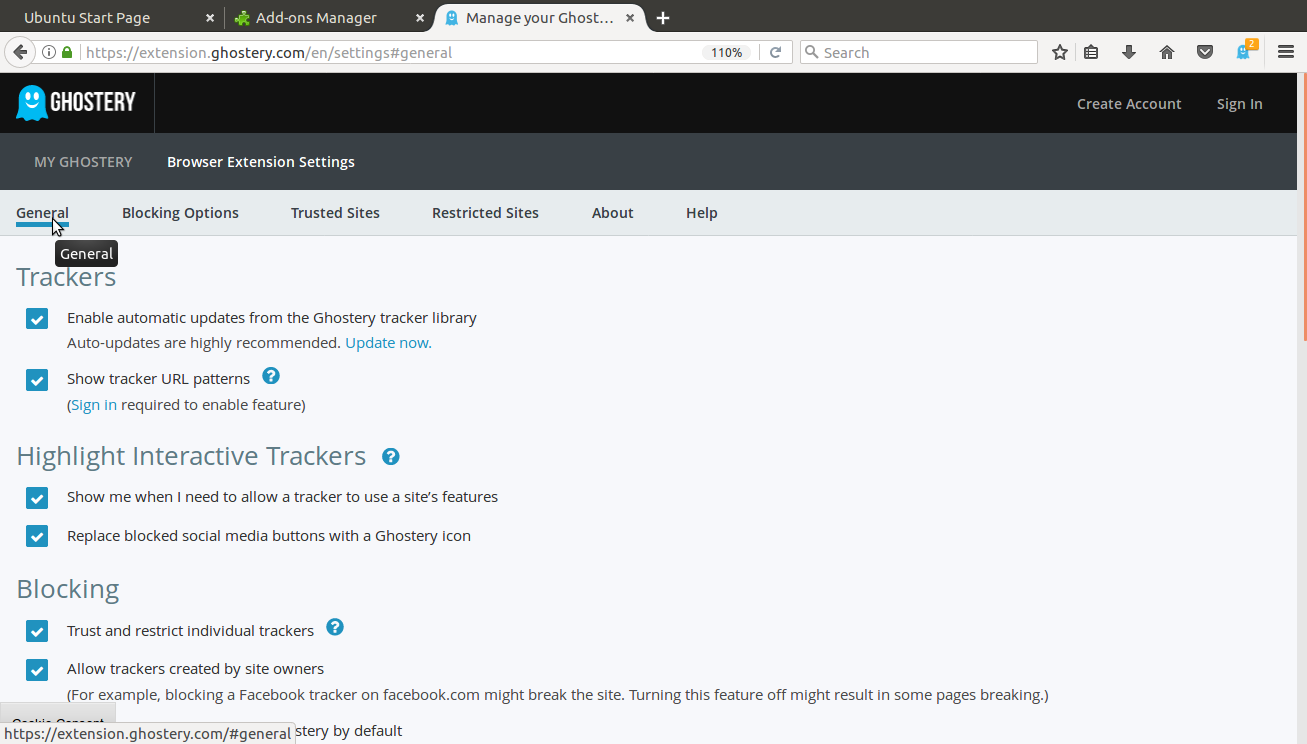Open the About tab
Viewport: 1307px width, 744px height.
[x=612, y=212]
